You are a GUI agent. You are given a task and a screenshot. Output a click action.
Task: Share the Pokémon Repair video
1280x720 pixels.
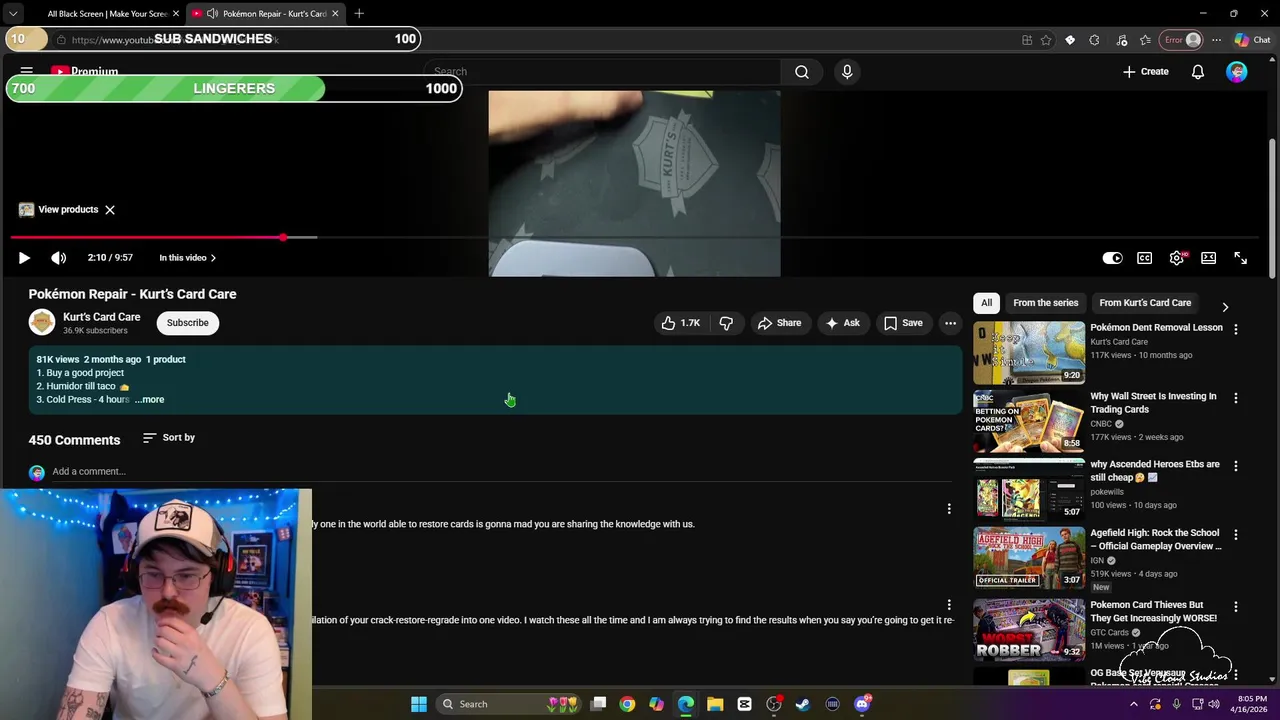tap(779, 323)
